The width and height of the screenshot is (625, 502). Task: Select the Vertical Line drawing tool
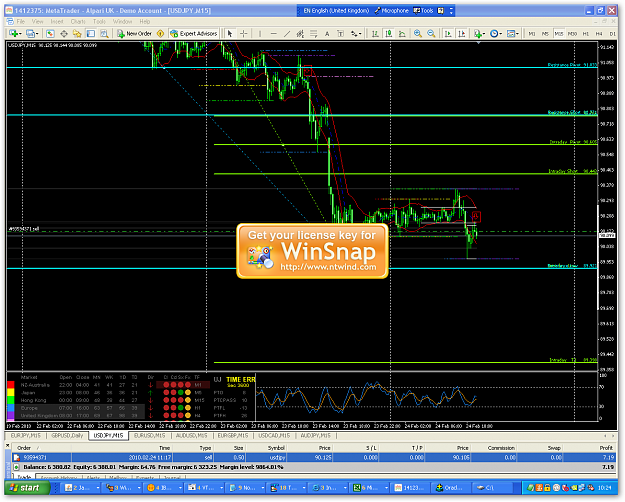click(x=260, y=34)
